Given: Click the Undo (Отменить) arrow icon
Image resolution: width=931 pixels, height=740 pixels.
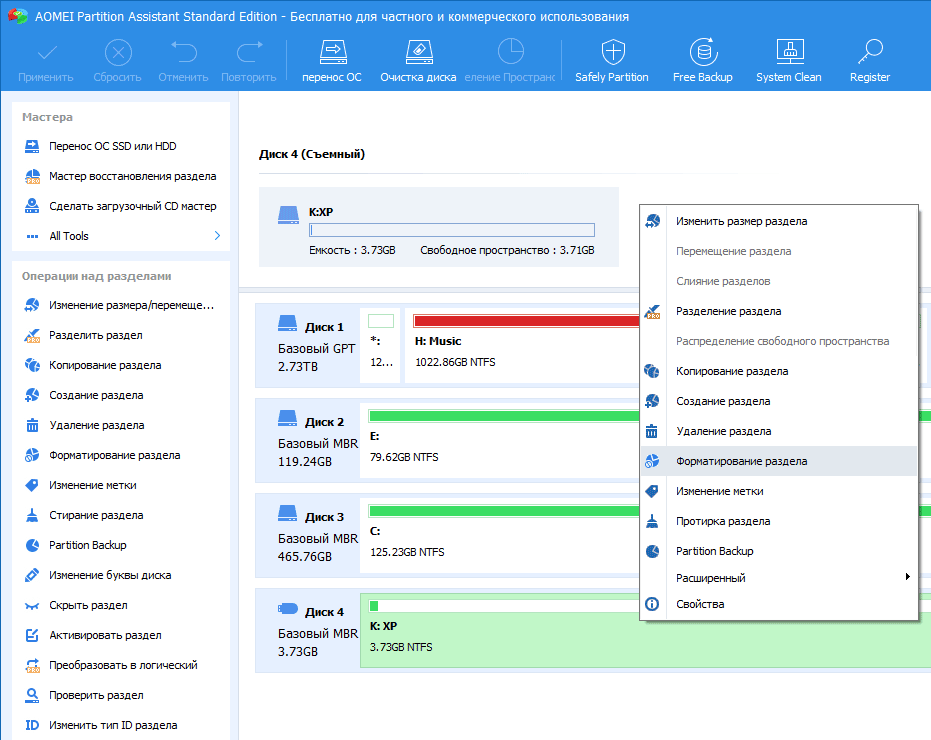Looking at the screenshot, I should pos(183,52).
